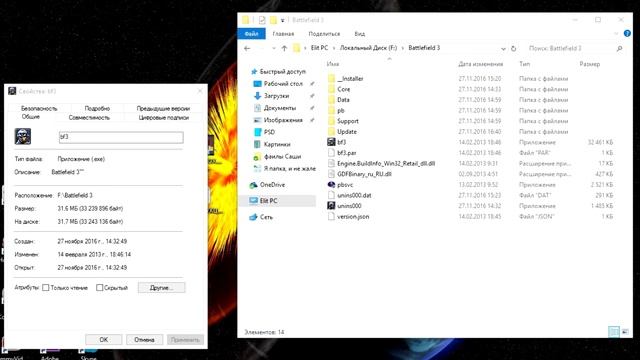Go up one folder level arrow
Viewport: 640px width, 360px height.
pyautogui.click(x=284, y=48)
